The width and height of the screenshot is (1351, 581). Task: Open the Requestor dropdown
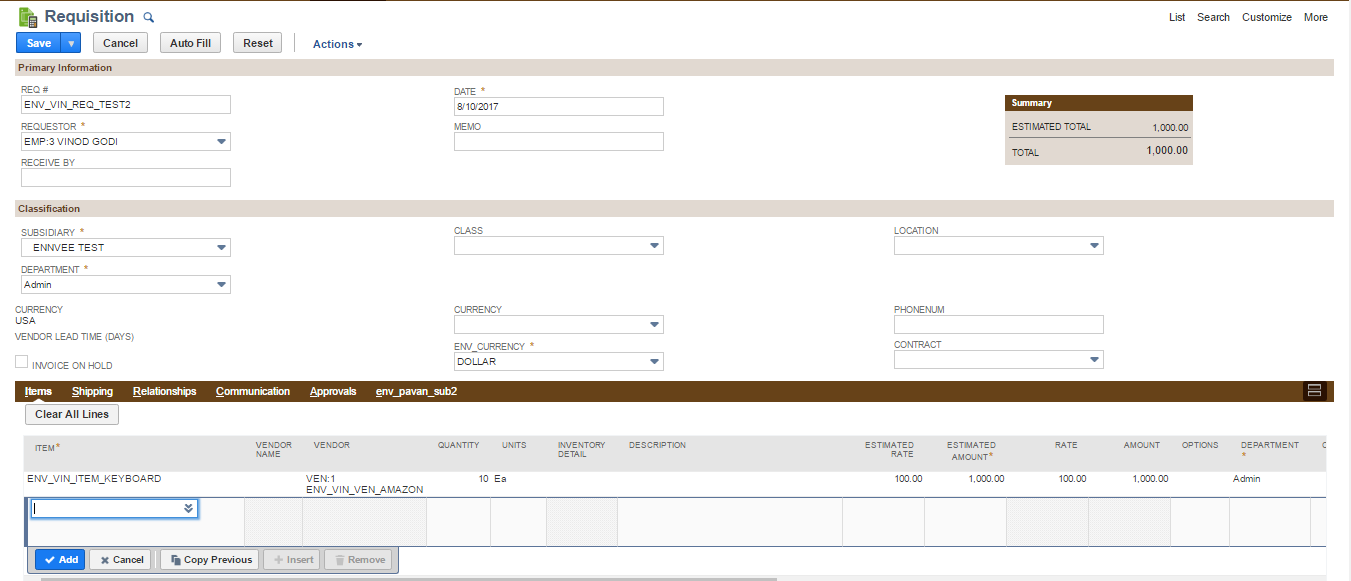(x=221, y=141)
